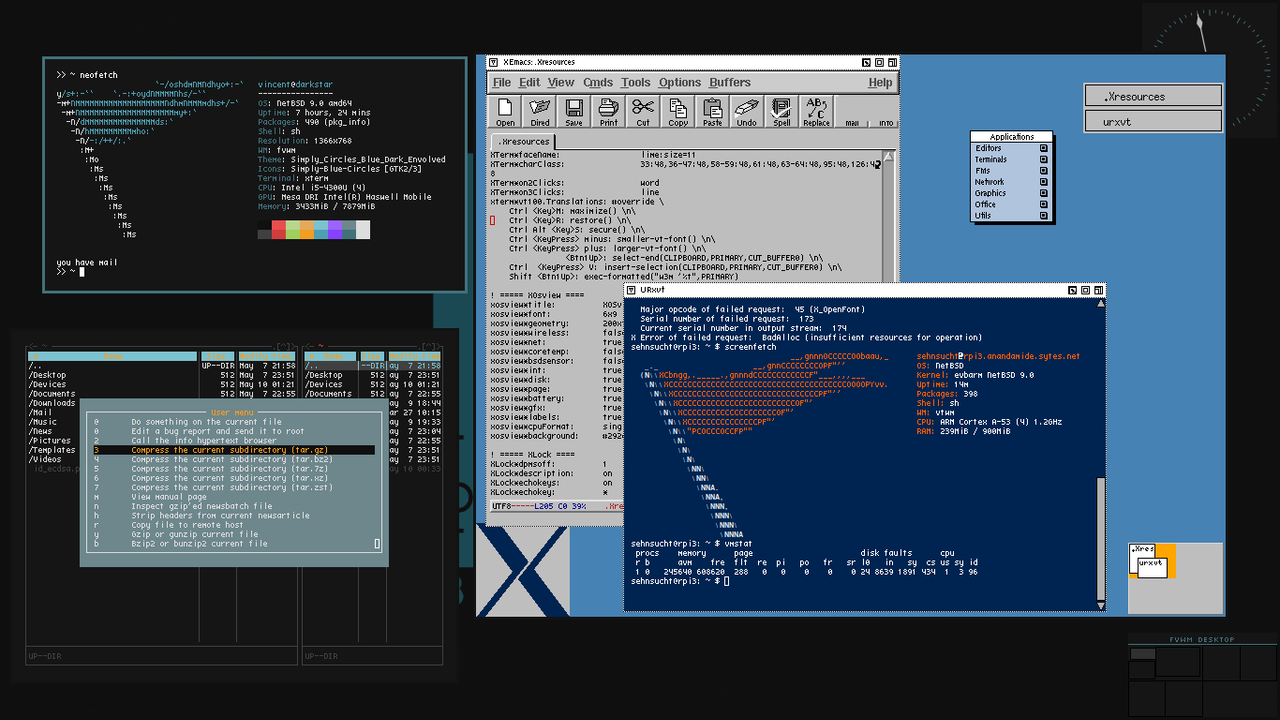Click the Print icon in XEmacs toolbar
Viewport: 1280px width, 720px height.
[x=608, y=111]
